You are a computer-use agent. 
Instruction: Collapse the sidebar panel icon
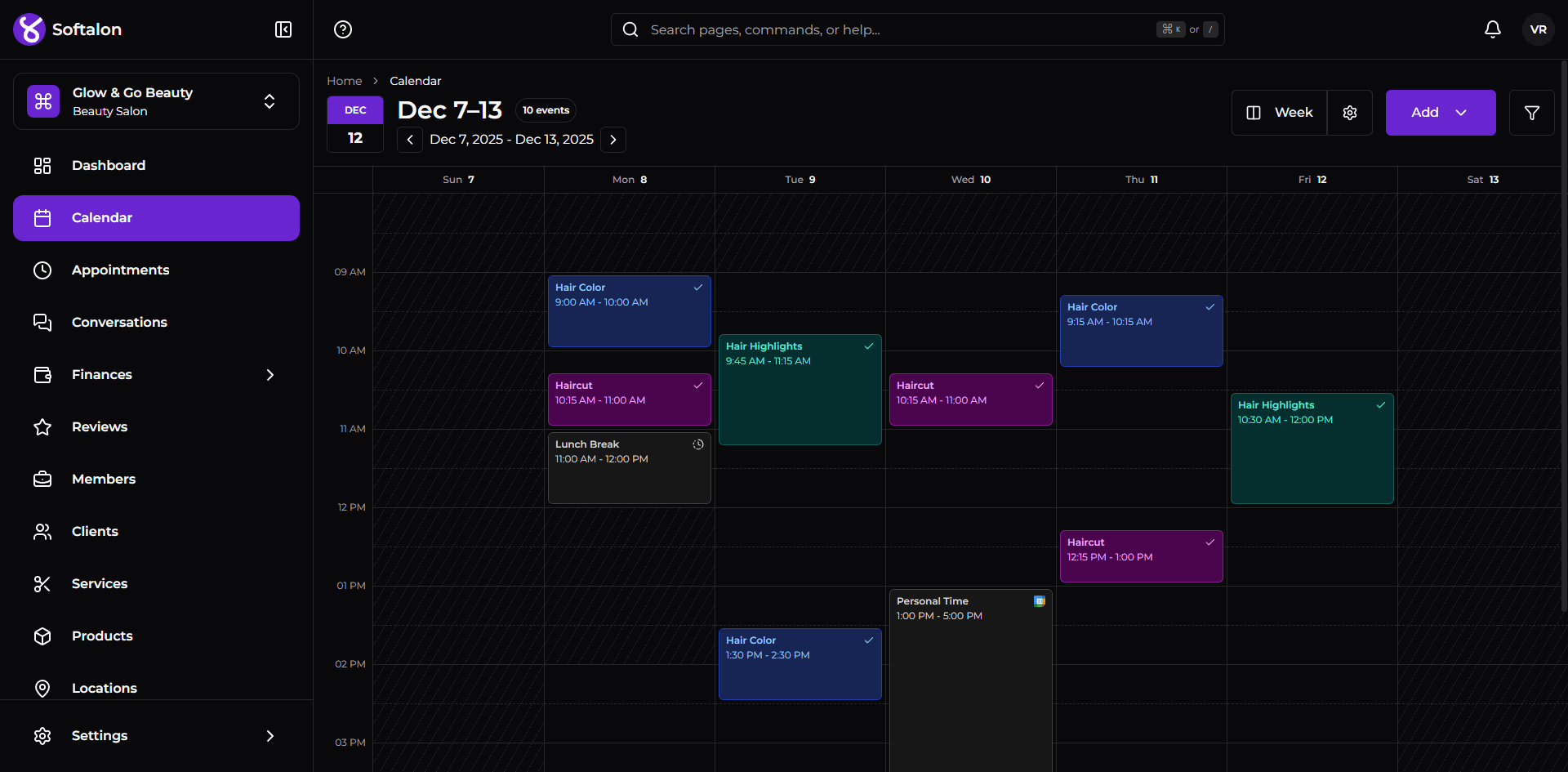283,29
